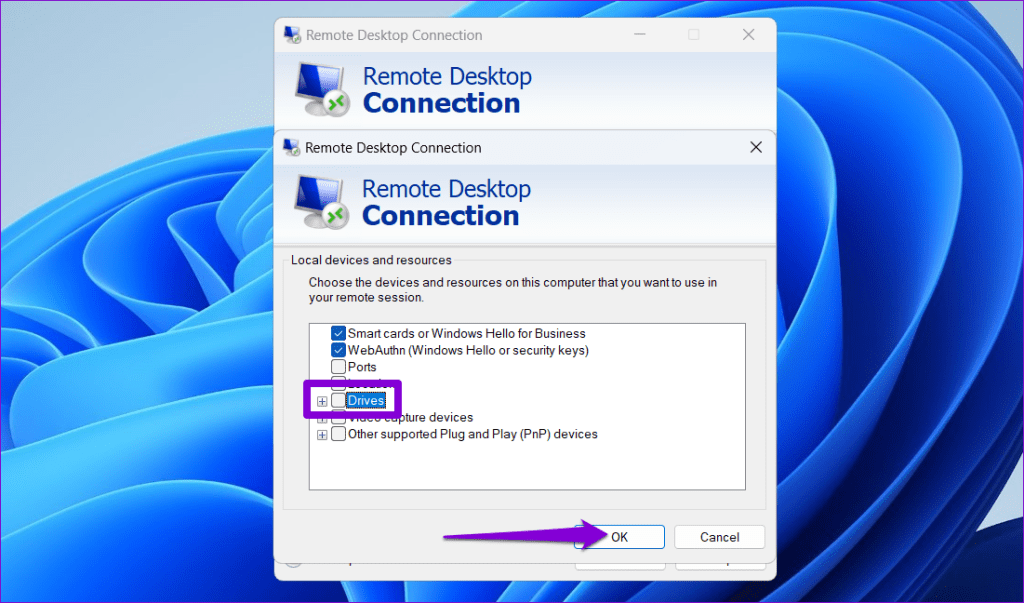Enable the Drives checkbox
Screen dimensions: 1024x603
tap(338, 399)
